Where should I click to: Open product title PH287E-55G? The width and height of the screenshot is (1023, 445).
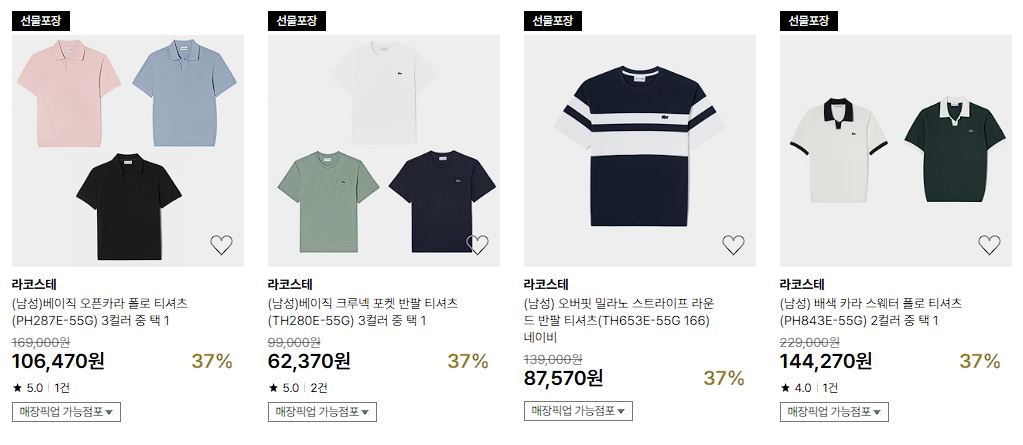click(100, 312)
